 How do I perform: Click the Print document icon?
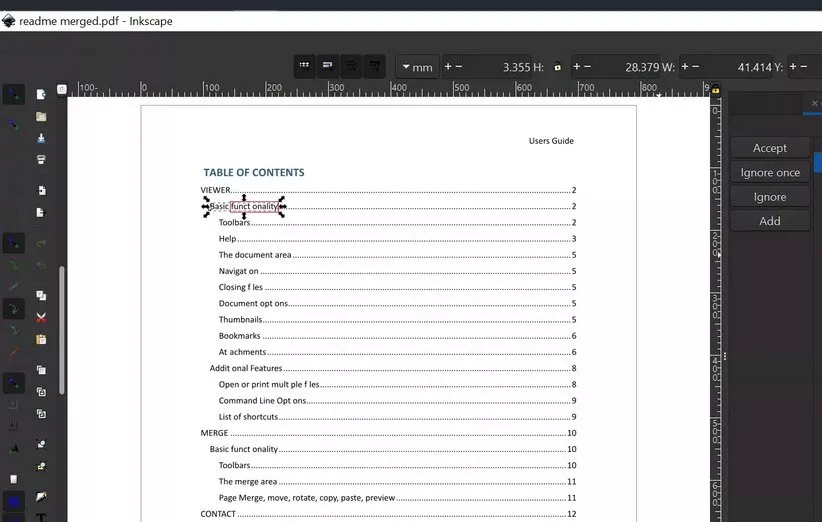pos(41,160)
